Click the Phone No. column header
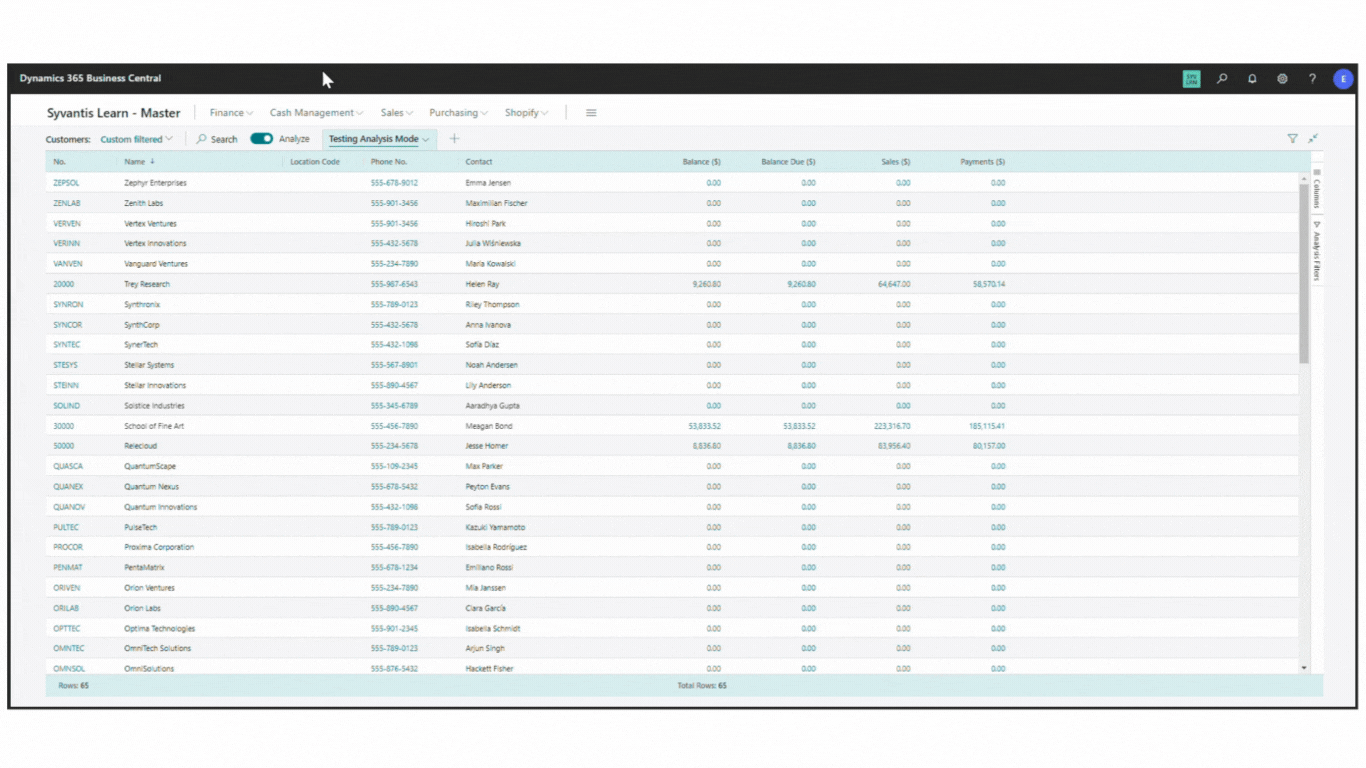Image resolution: width=1366 pixels, height=768 pixels. tap(389, 162)
